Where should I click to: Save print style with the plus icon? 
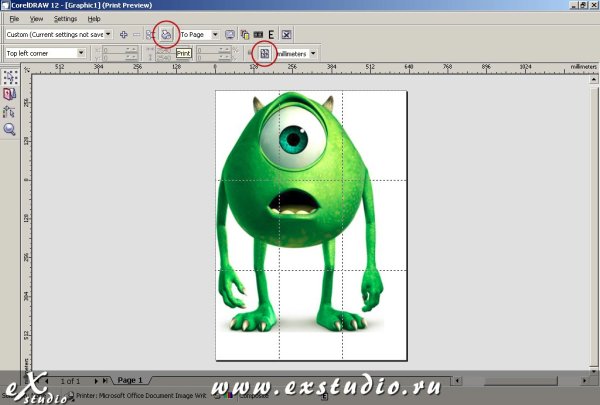point(124,35)
